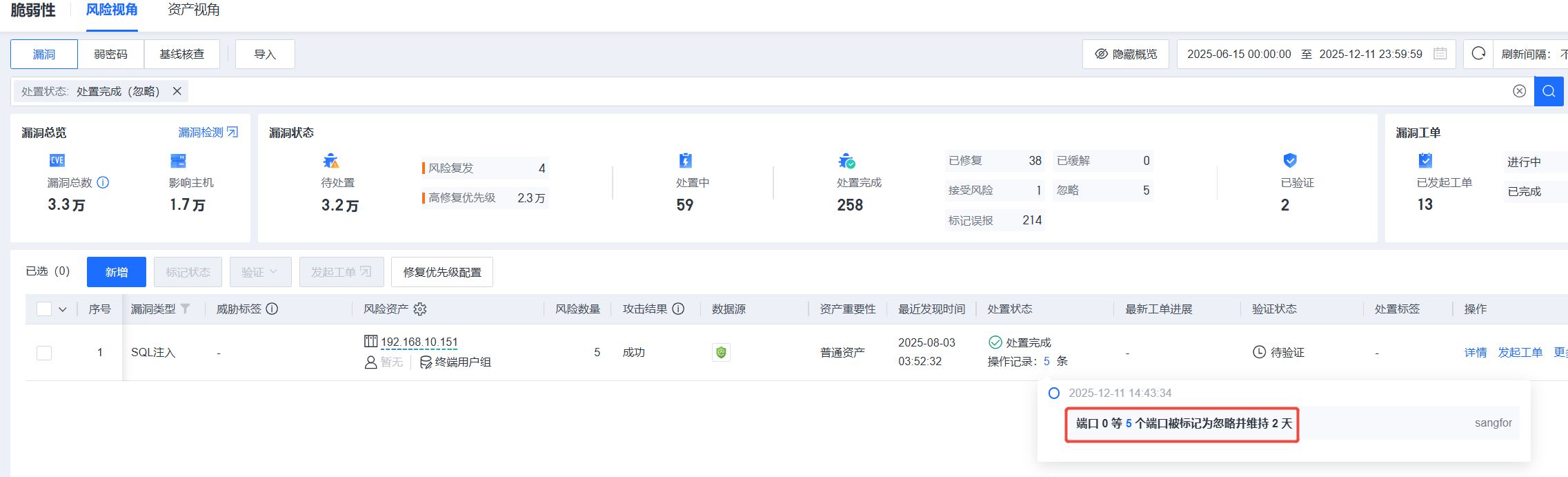Clear the search filter with the circled X
This screenshot has width=1568, height=477.
(1519, 91)
